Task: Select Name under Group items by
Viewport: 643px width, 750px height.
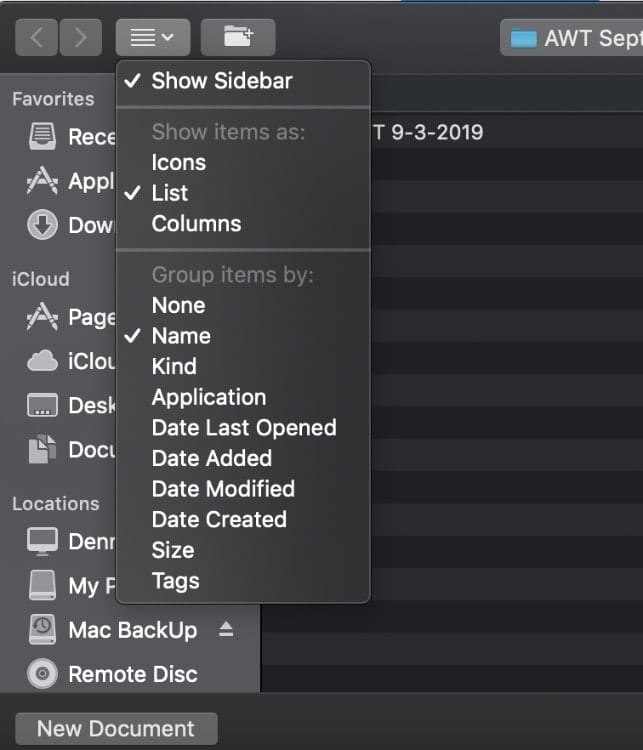Action: [x=181, y=336]
